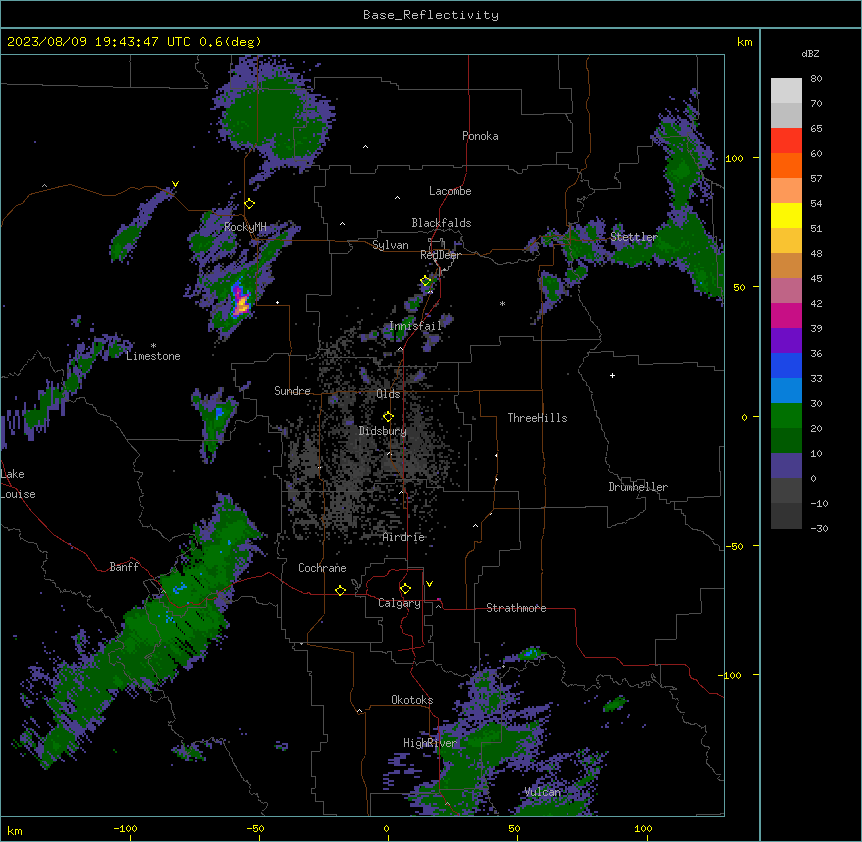Click the yellow diamond marker above RockyMH

click(x=250, y=204)
